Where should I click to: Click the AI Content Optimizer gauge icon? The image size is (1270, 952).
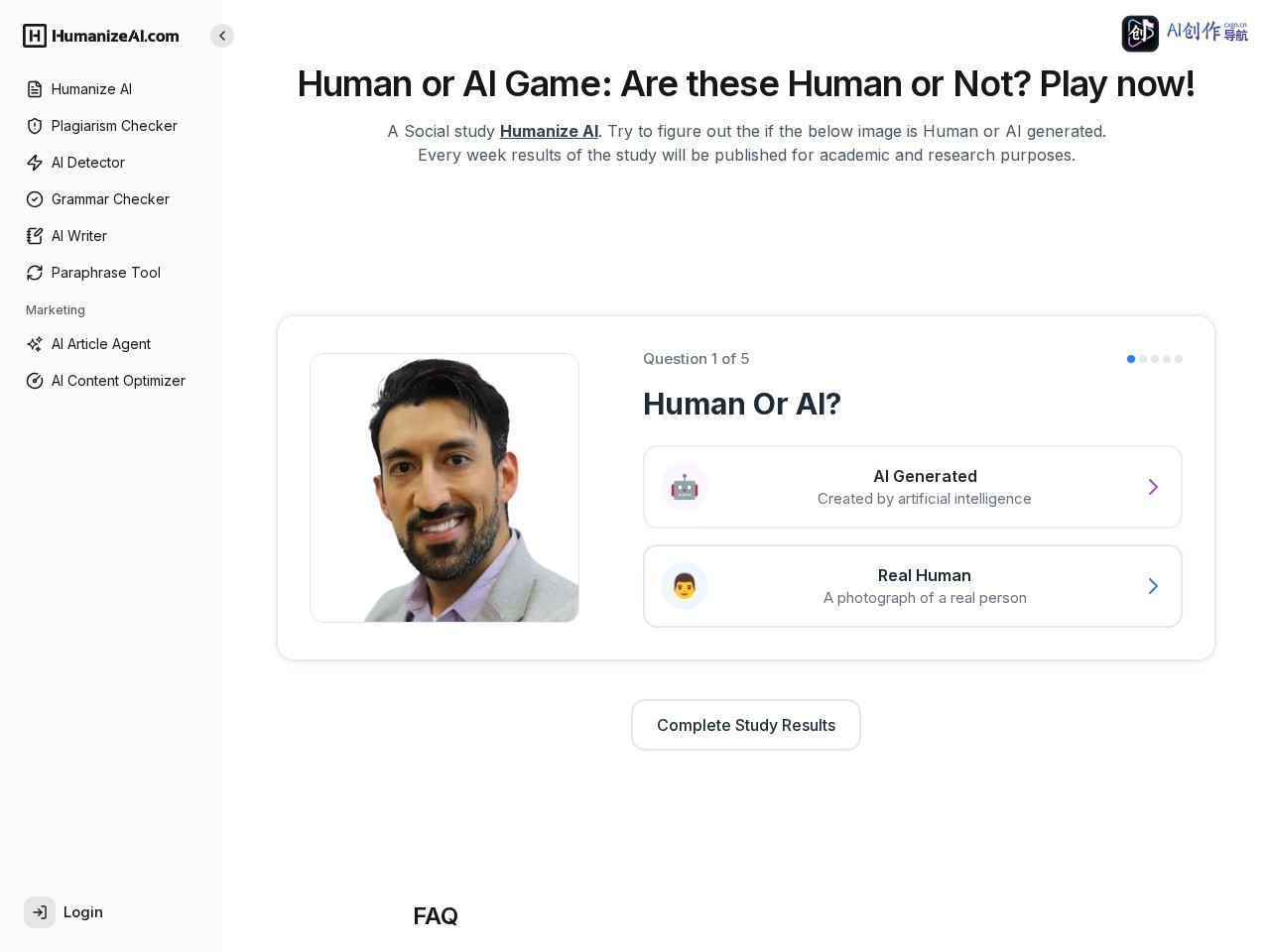tap(35, 381)
